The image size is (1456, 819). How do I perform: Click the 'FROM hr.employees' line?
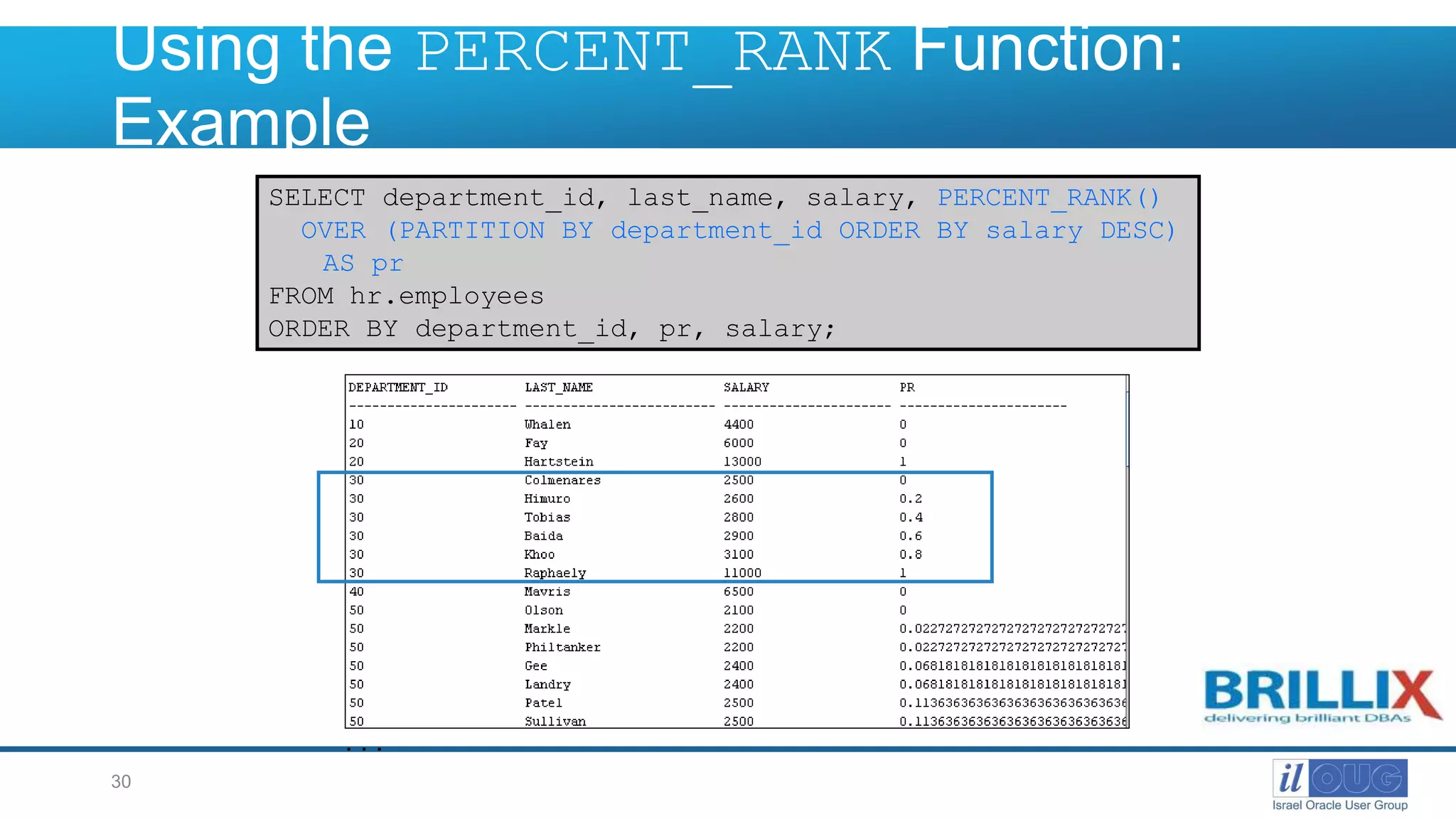[x=406, y=296]
